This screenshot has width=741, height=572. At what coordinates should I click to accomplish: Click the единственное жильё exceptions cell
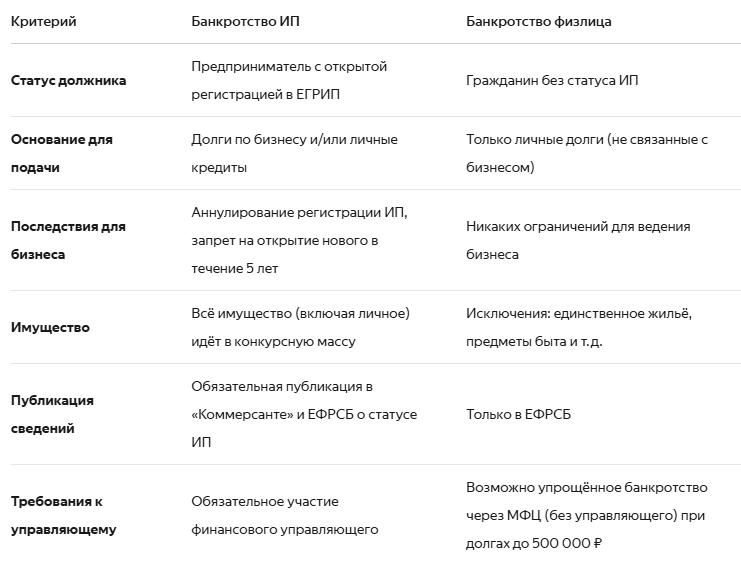(579, 327)
